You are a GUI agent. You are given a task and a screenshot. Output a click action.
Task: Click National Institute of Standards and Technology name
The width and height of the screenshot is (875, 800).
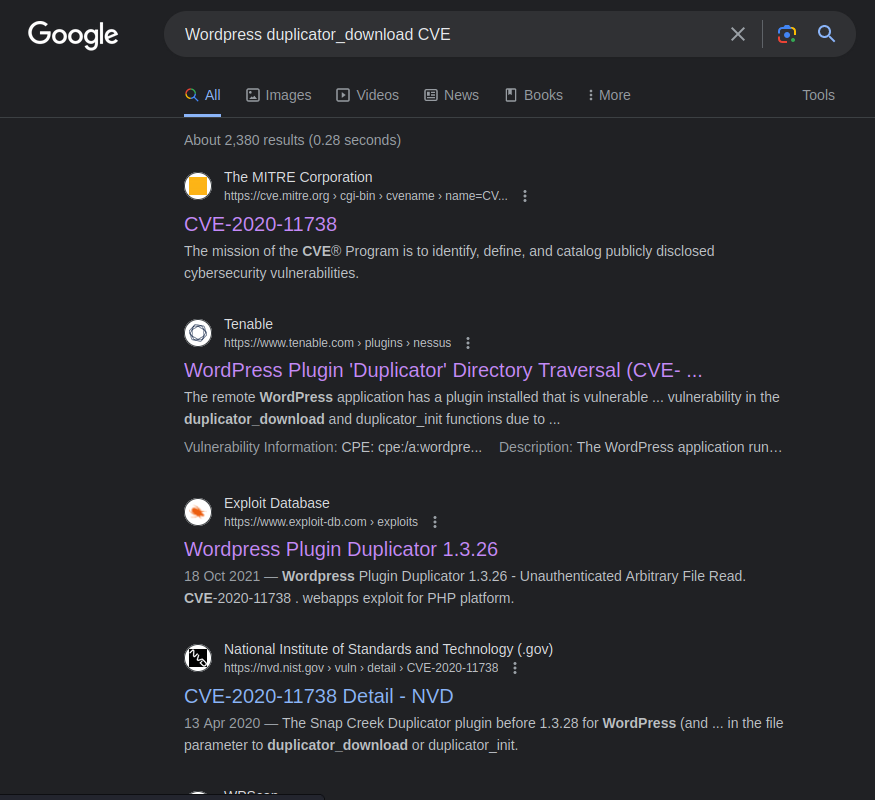(388, 649)
